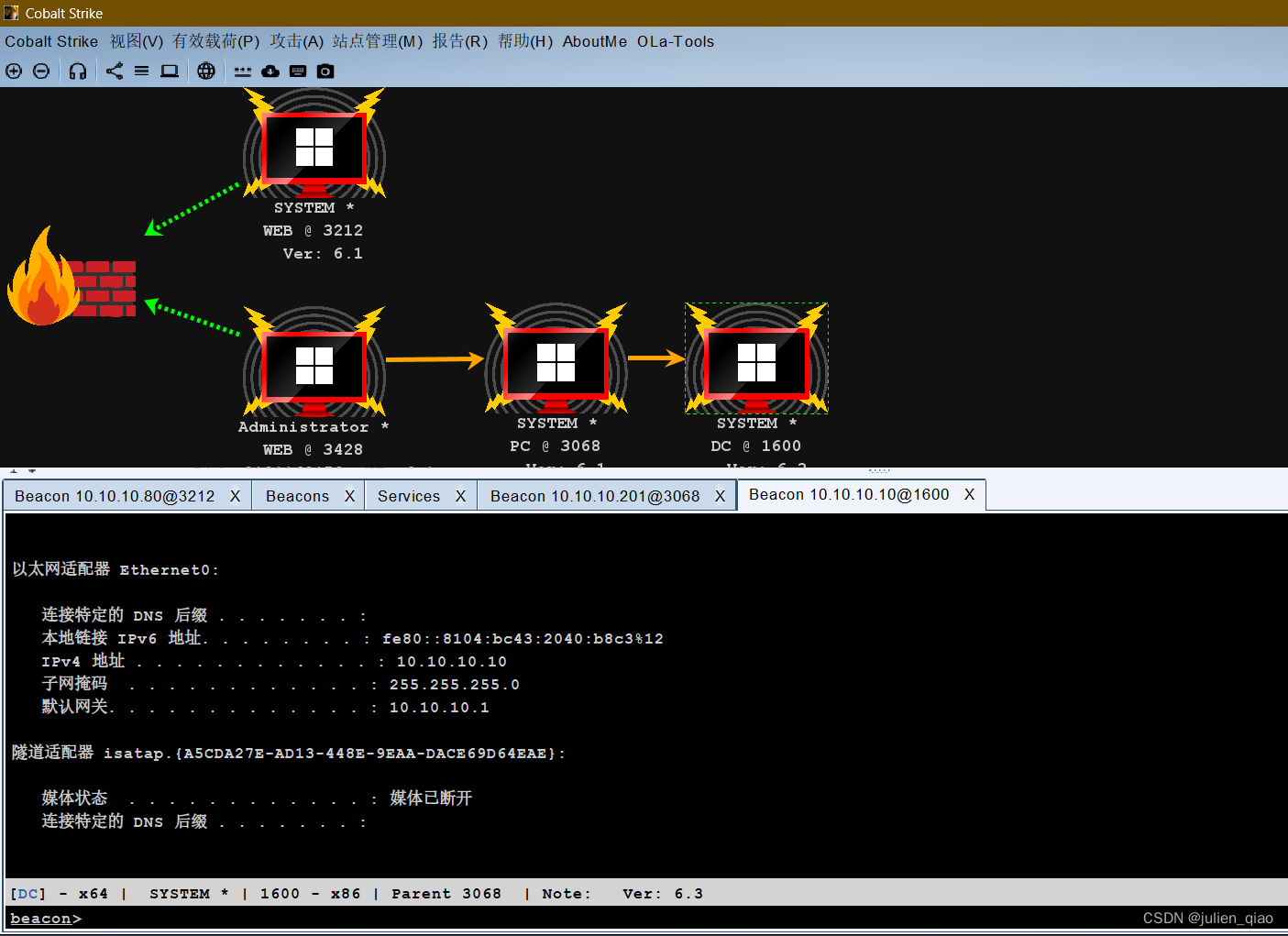The image size is (1288, 936).
Task: Open the 有效载荷(P) menu
Action: pos(216,41)
